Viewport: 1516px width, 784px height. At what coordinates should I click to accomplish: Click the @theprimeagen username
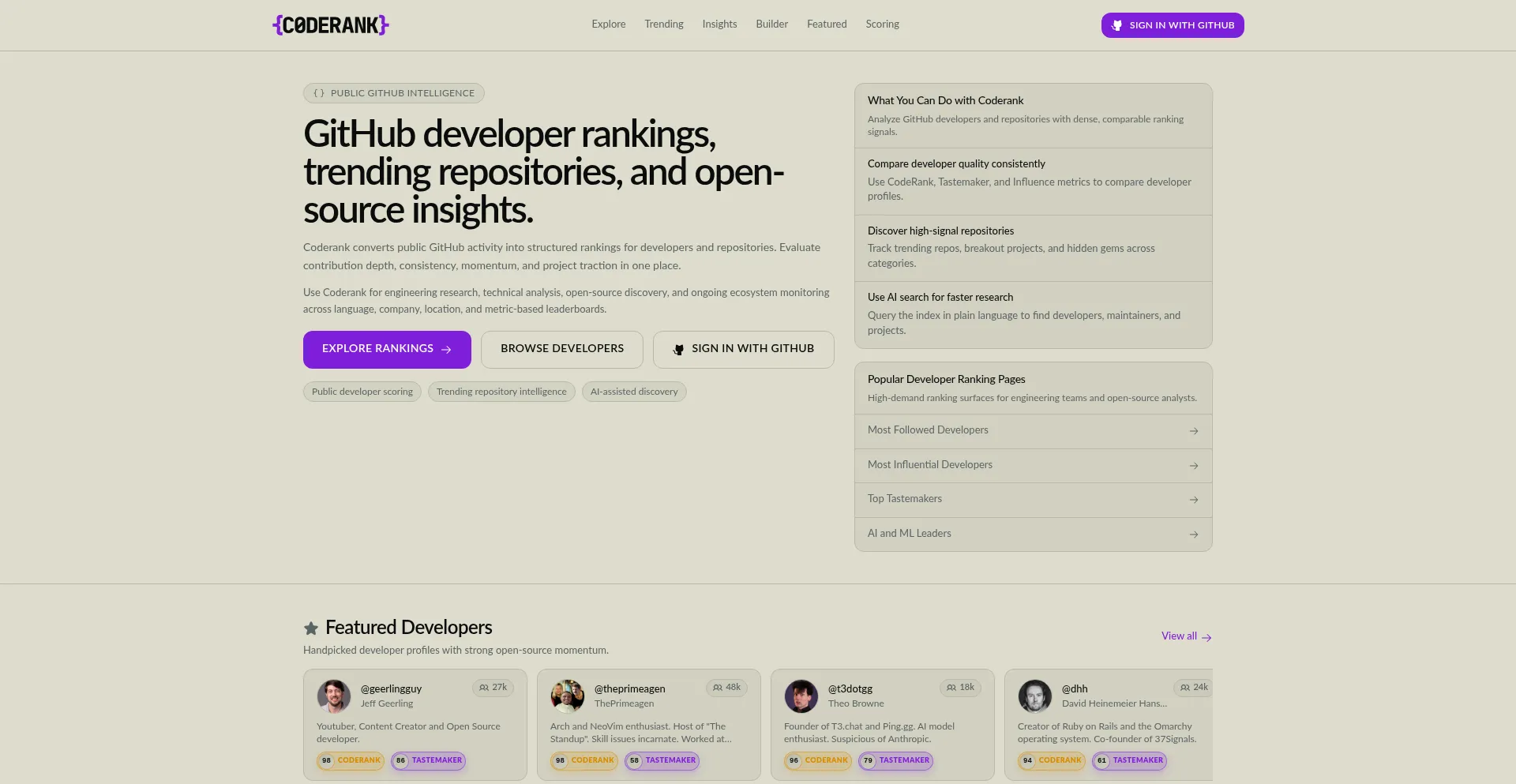click(x=629, y=688)
